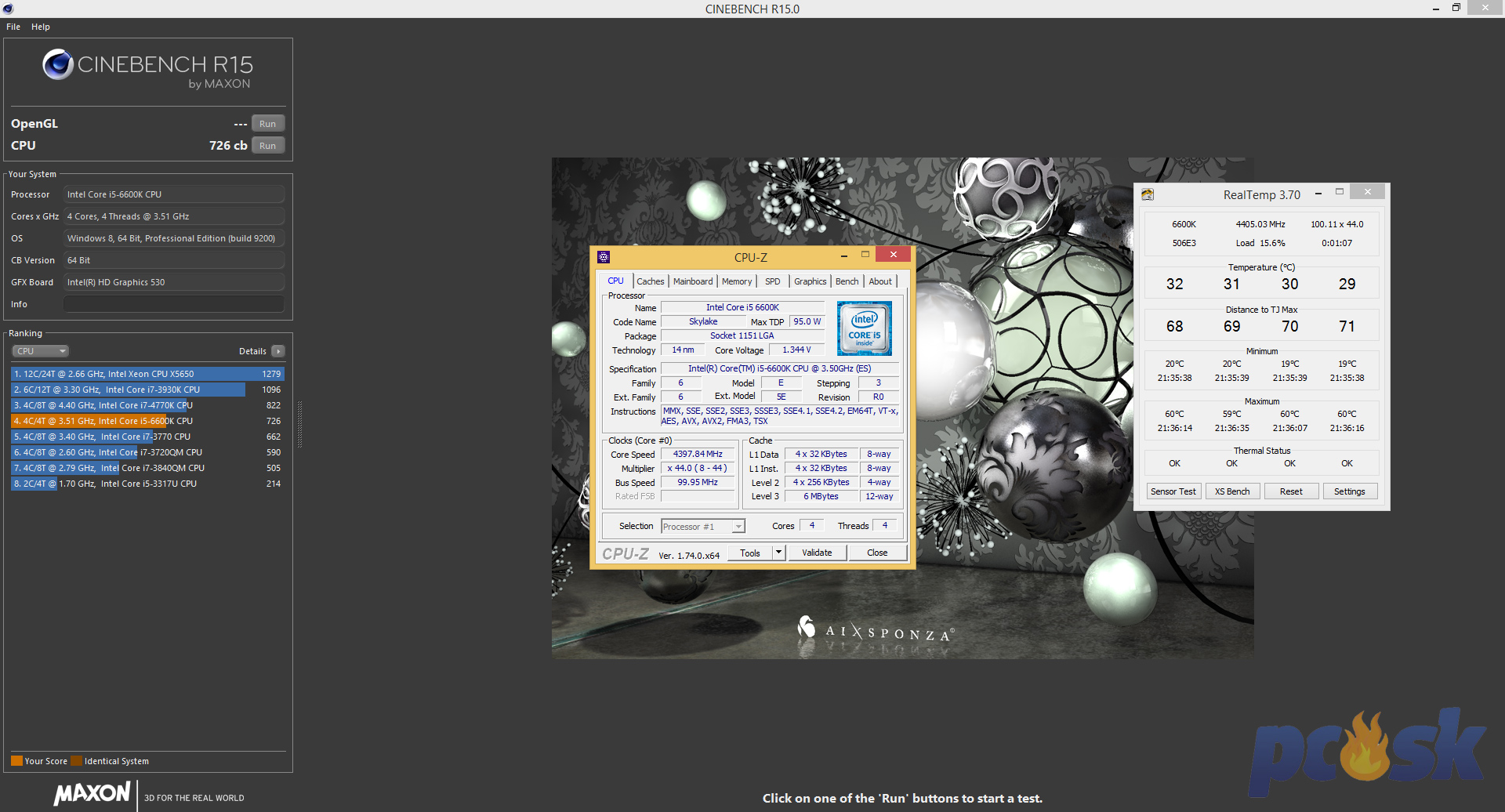This screenshot has width=1505, height=812.
Task: Select the Core i7-4770K ranking entry
Action: click(147, 405)
